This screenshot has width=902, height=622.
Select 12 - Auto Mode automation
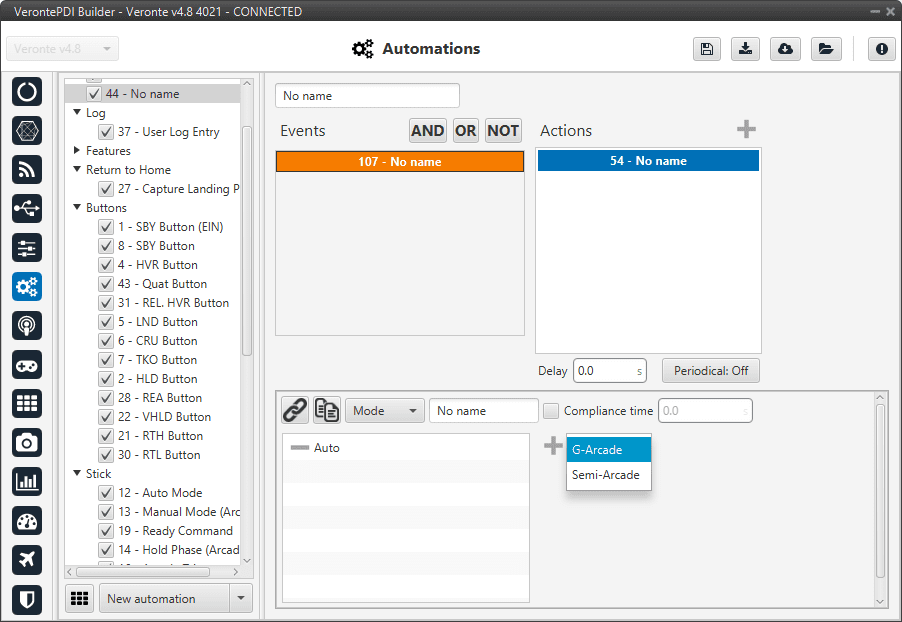click(160, 493)
